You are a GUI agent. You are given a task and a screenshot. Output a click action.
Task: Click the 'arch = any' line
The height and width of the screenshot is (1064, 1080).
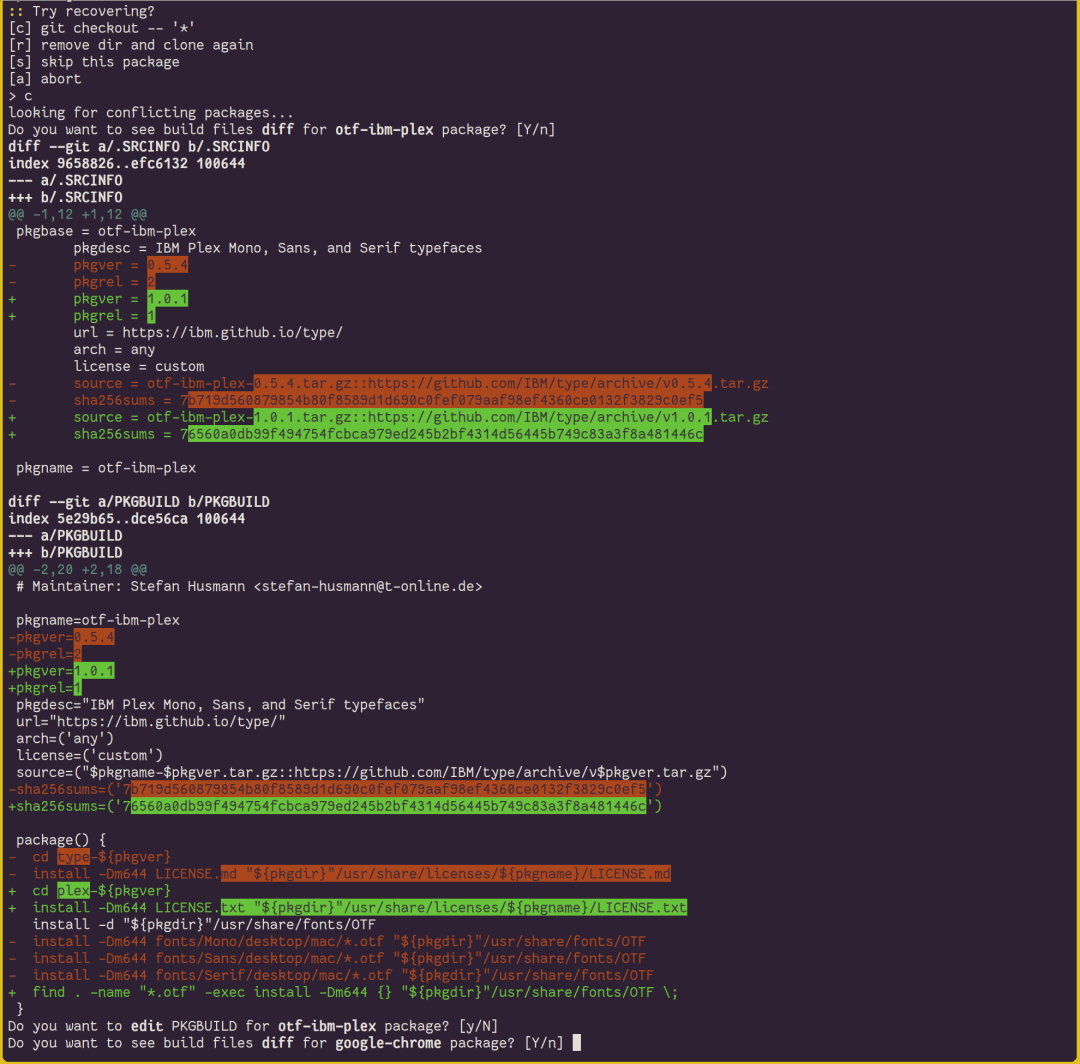(x=114, y=350)
